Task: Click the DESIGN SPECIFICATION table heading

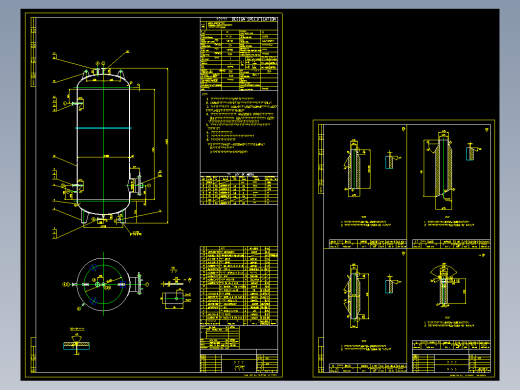Action: pyautogui.click(x=254, y=19)
